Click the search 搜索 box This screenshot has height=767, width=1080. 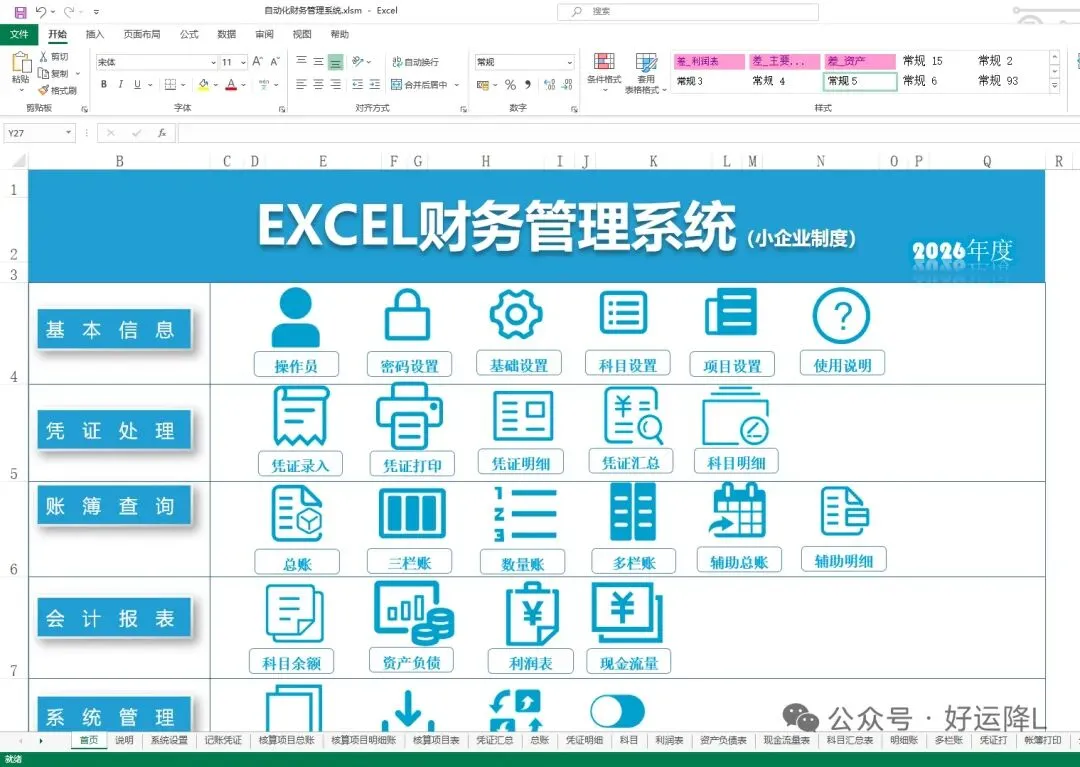click(x=687, y=12)
